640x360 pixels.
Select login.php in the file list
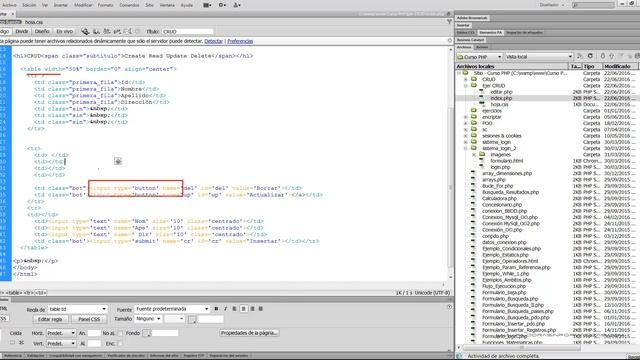[x=500, y=167]
